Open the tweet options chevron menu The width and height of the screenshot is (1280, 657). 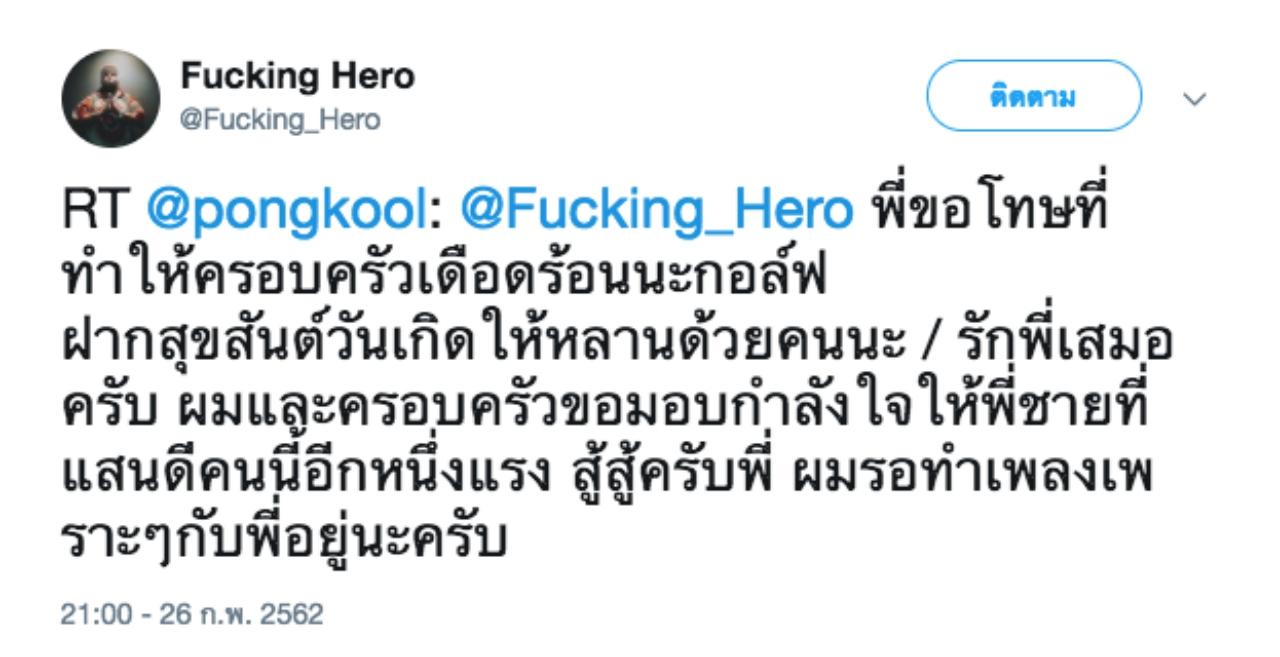coord(1194,99)
